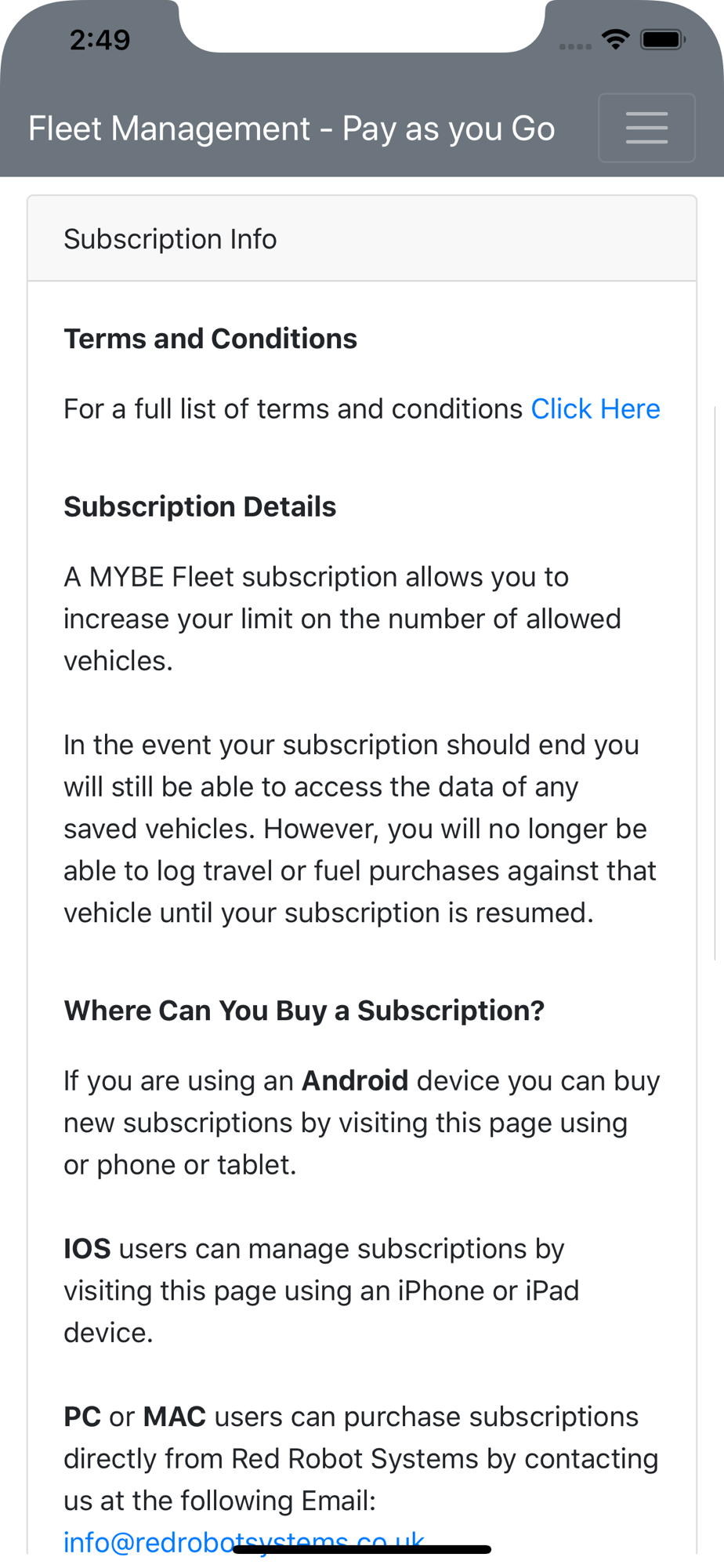Tap the 2:49 clock in status bar
The width and height of the screenshot is (724, 1568).
pos(100,40)
